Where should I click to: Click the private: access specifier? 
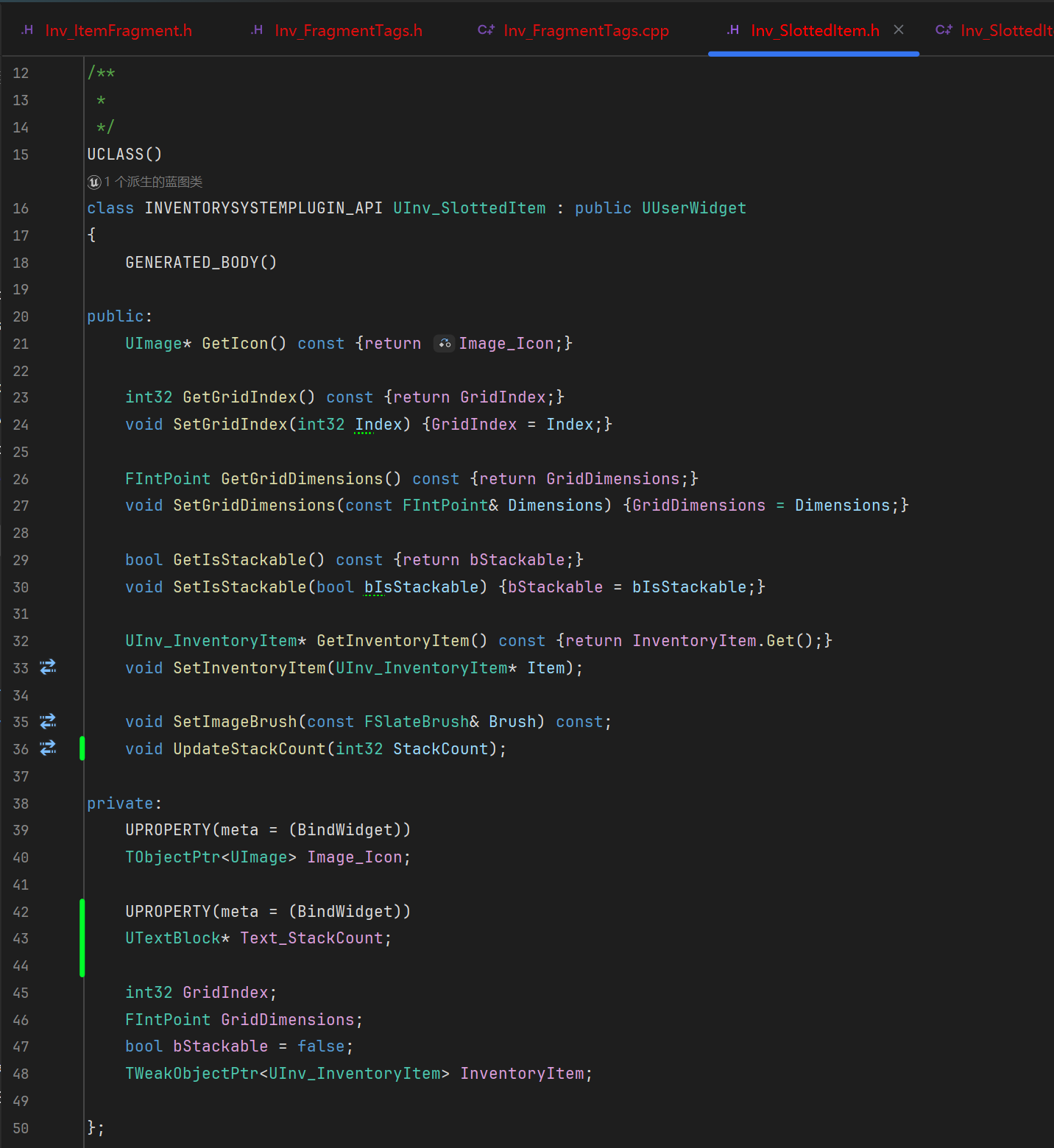pos(124,804)
